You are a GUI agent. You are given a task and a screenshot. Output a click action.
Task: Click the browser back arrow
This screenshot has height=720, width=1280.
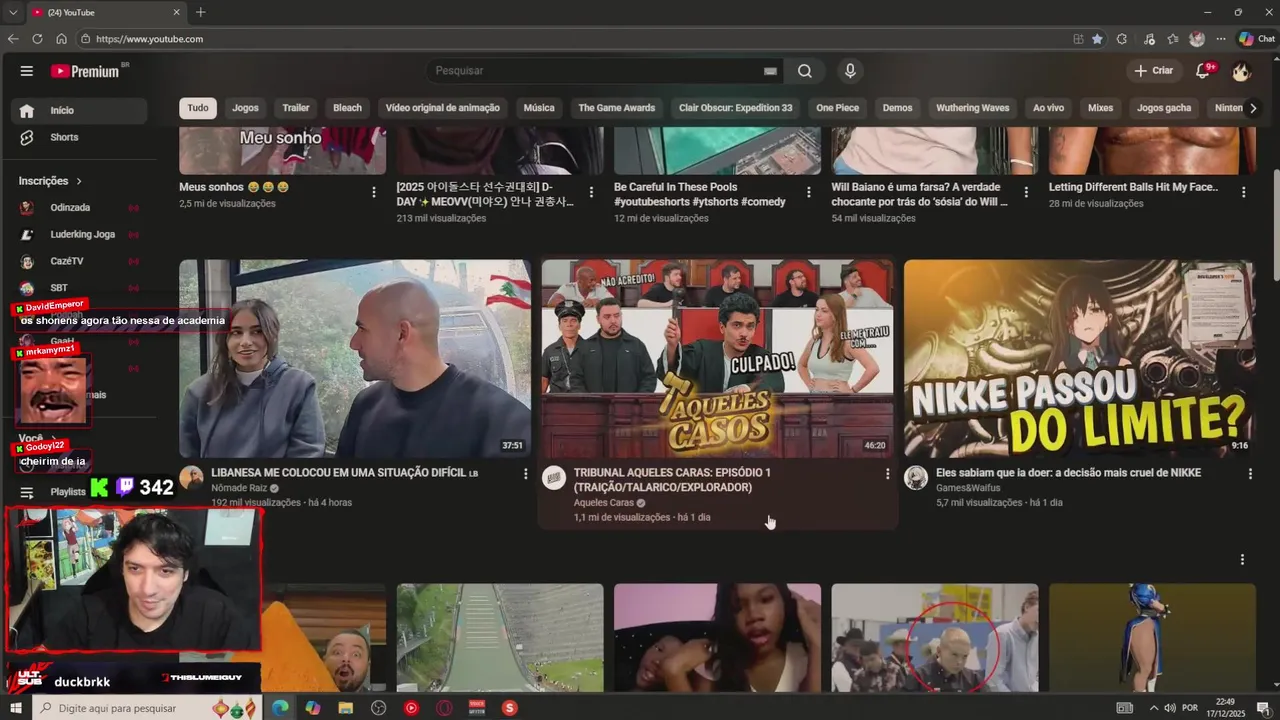[13, 39]
